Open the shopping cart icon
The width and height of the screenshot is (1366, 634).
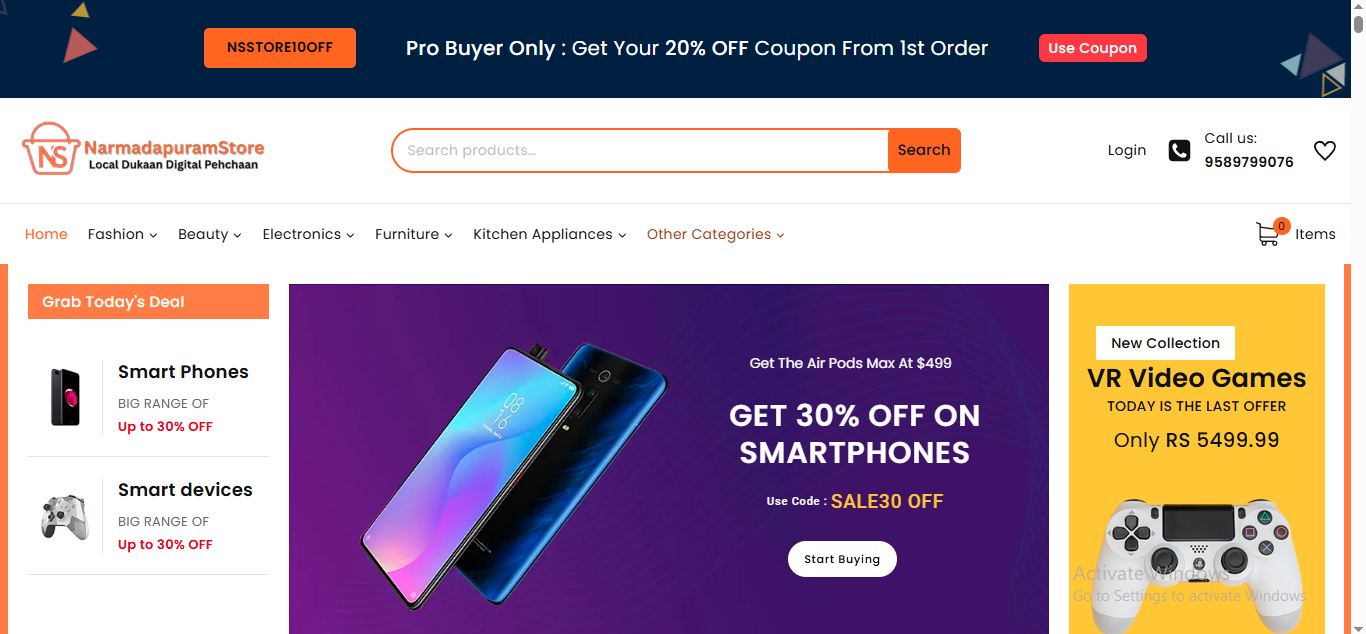(1267, 234)
